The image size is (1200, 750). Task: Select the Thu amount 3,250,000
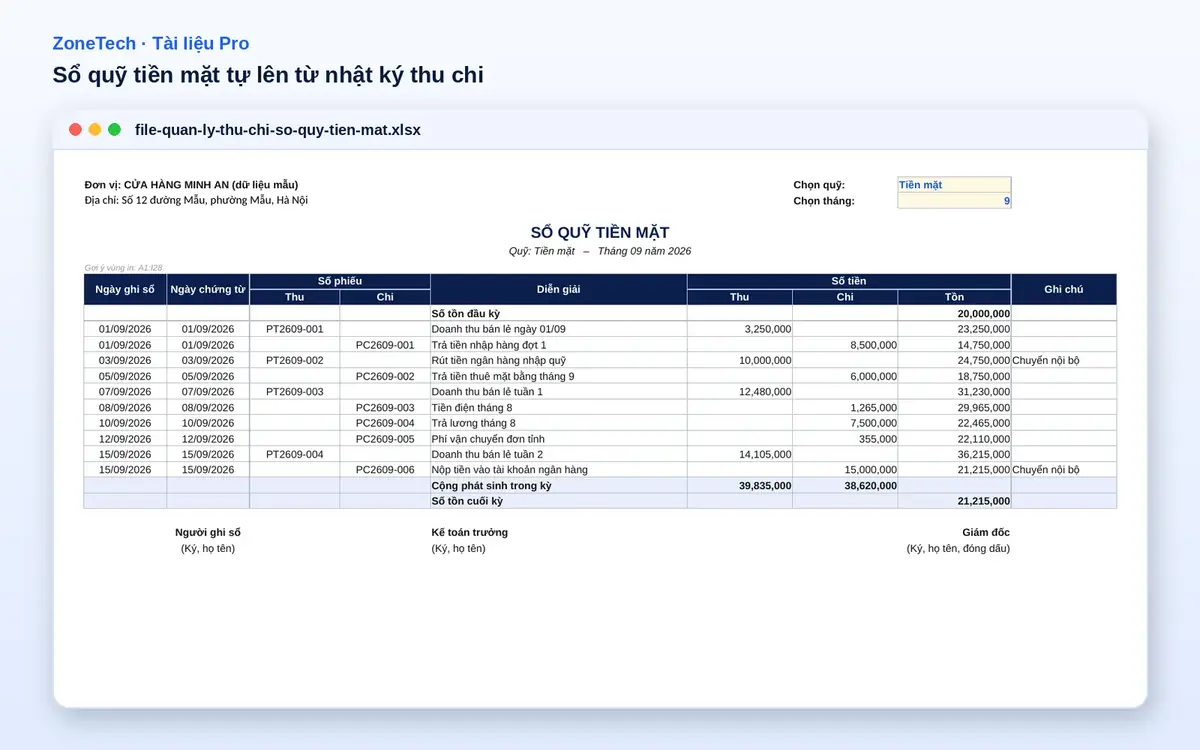[740, 329]
